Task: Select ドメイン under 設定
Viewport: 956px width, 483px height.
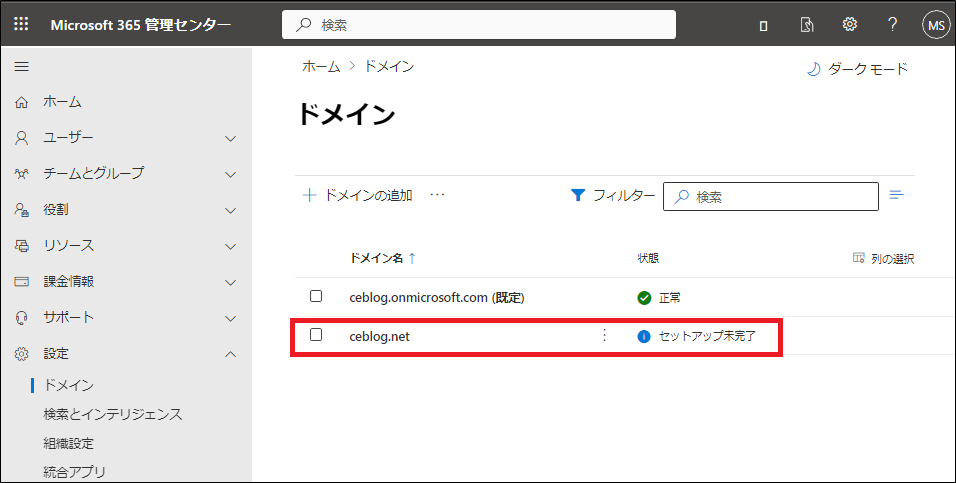Action: (x=68, y=385)
